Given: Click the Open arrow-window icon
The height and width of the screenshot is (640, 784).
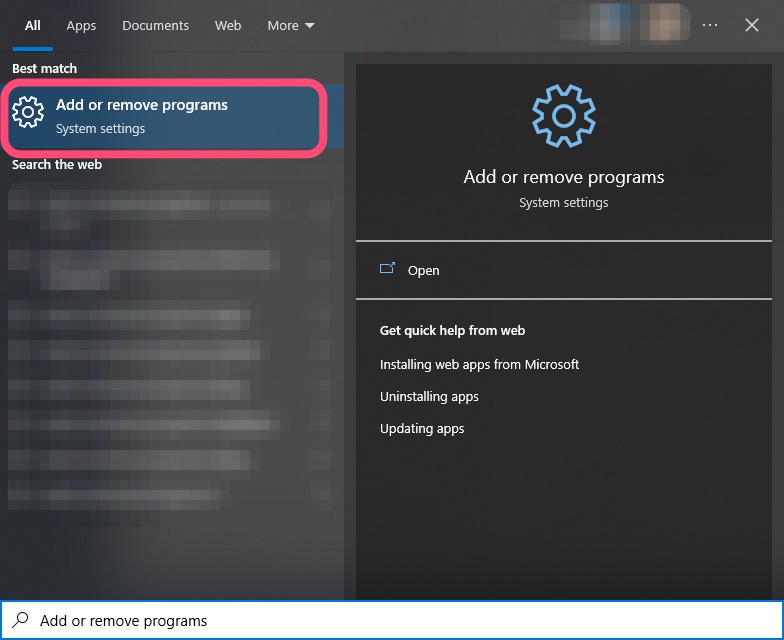Looking at the screenshot, I should pyautogui.click(x=387, y=269).
